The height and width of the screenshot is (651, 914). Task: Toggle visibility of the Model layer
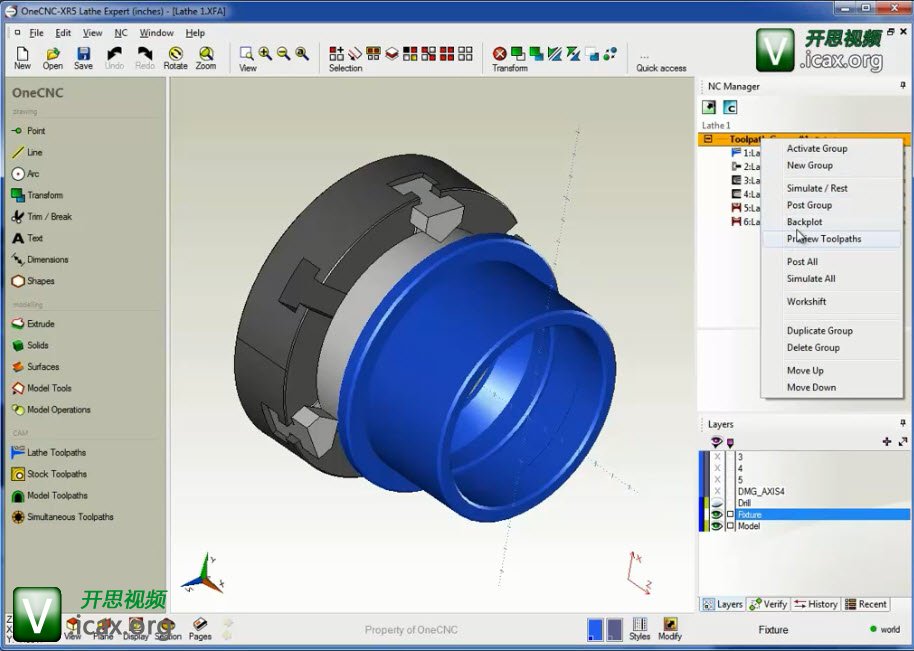[x=716, y=526]
